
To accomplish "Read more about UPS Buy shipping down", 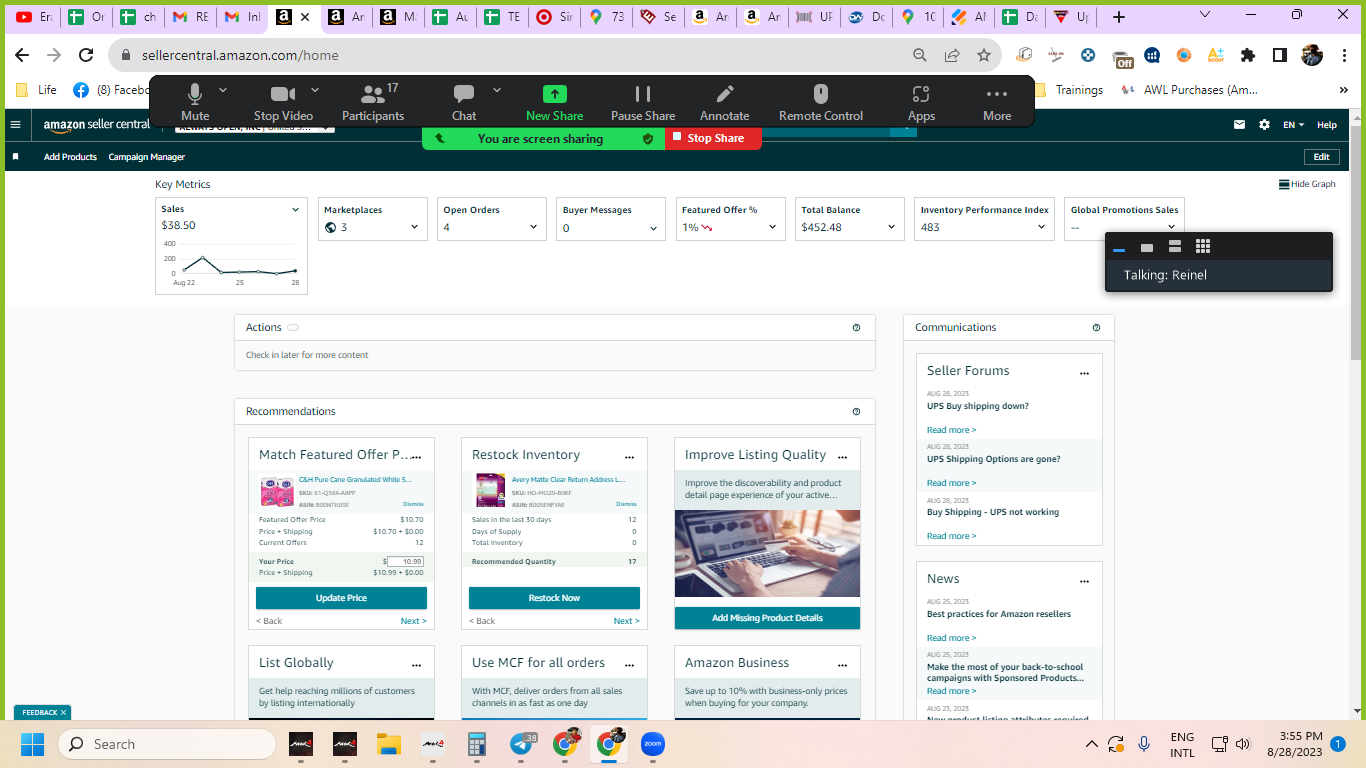I will [951, 430].
